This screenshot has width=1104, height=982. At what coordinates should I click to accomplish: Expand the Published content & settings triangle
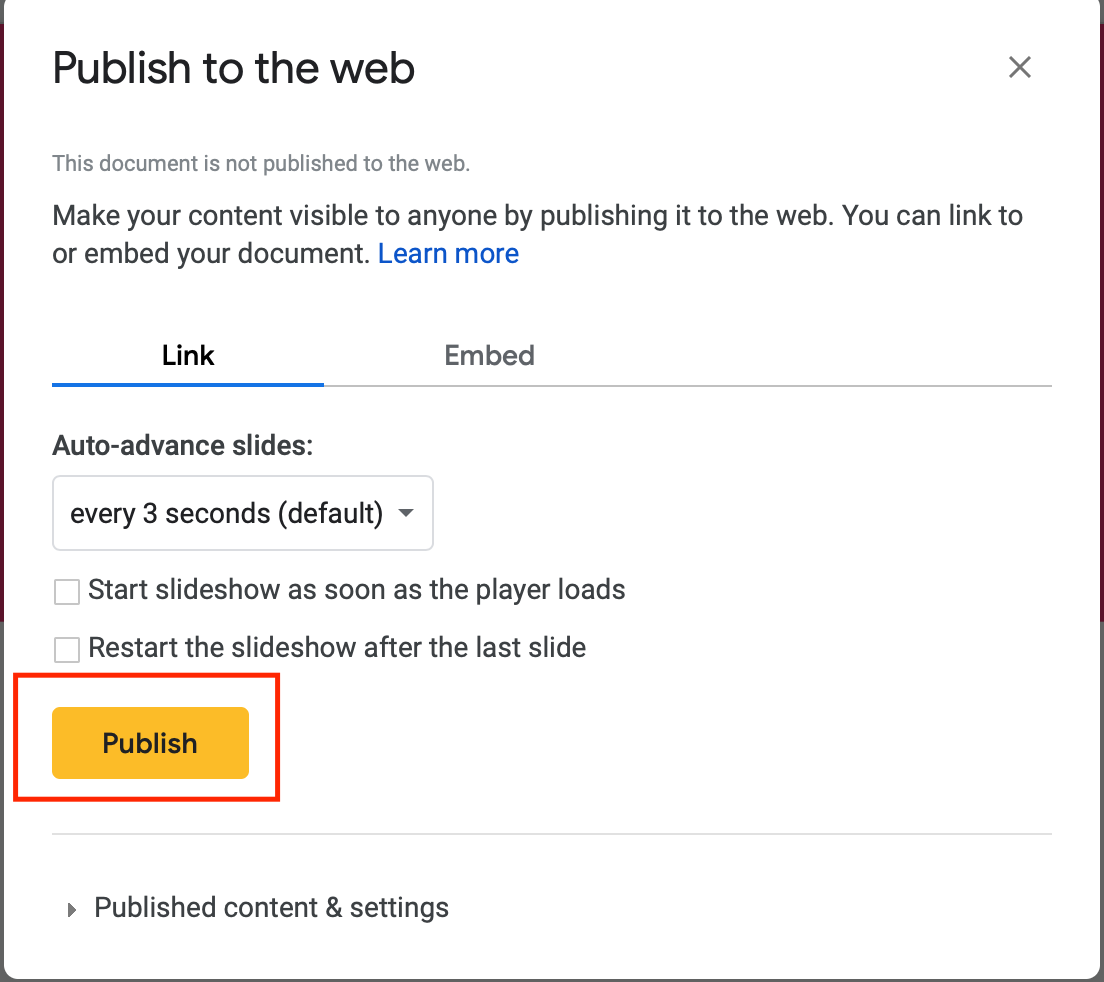(71, 909)
